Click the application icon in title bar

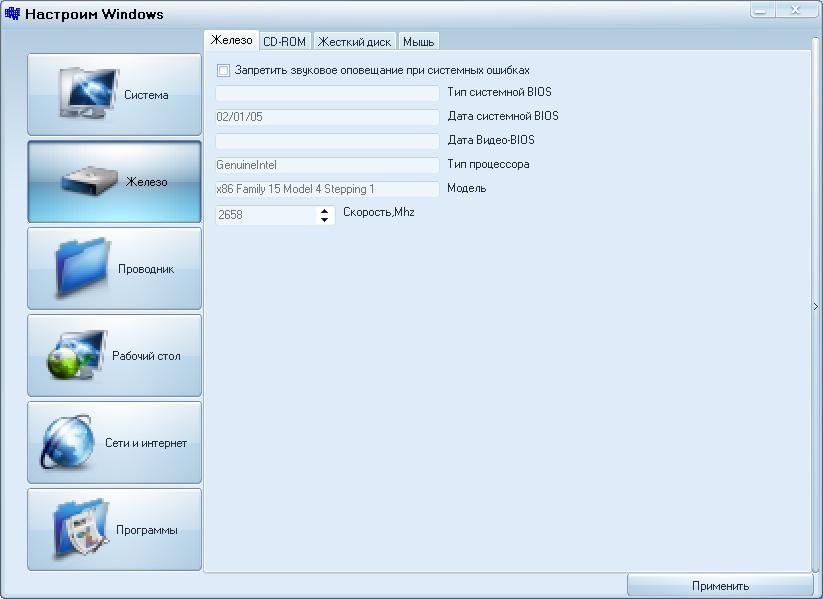point(12,13)
